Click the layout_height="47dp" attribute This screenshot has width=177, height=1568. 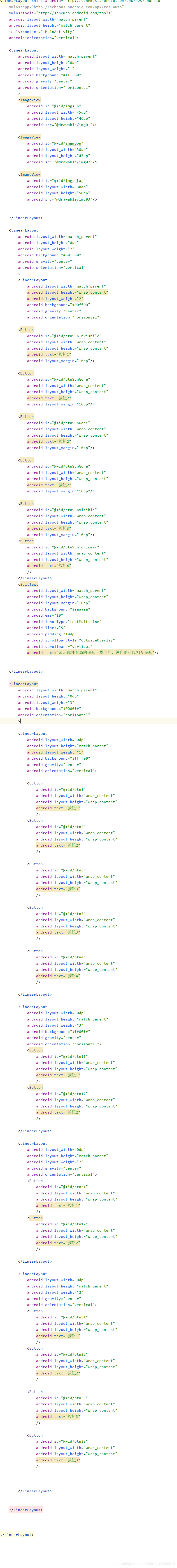click(x=58, y=156)
